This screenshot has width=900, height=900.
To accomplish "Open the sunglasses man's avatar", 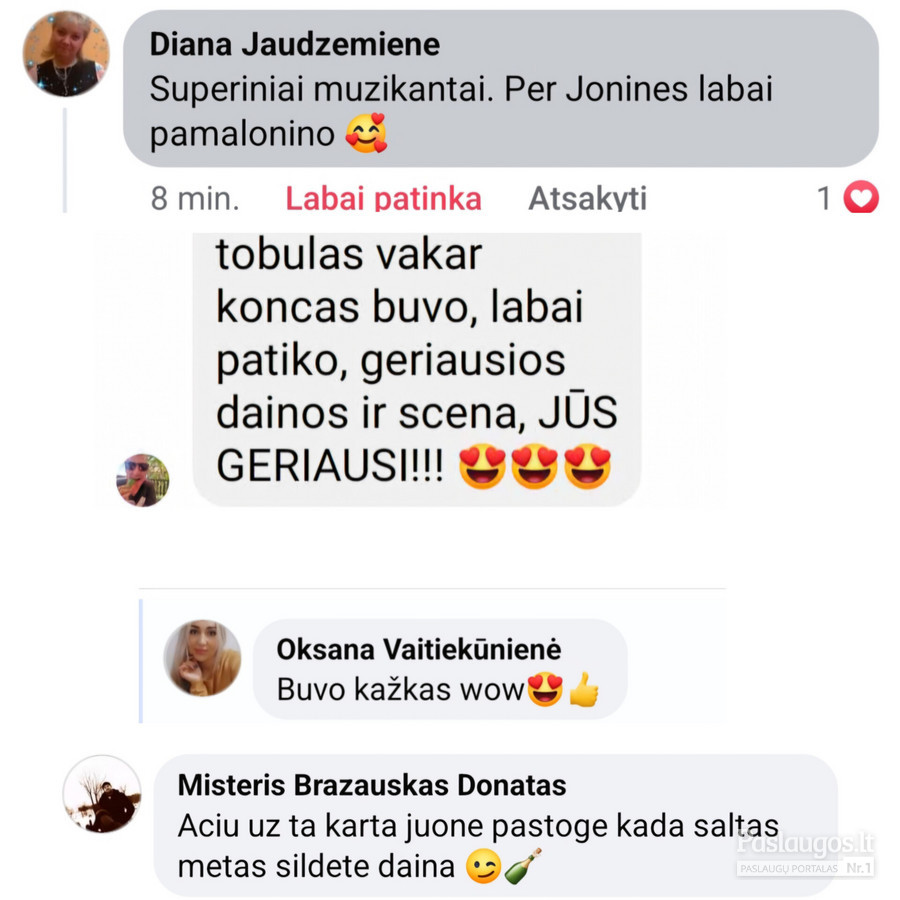I will pyautogui.click(x=142, y=480).
